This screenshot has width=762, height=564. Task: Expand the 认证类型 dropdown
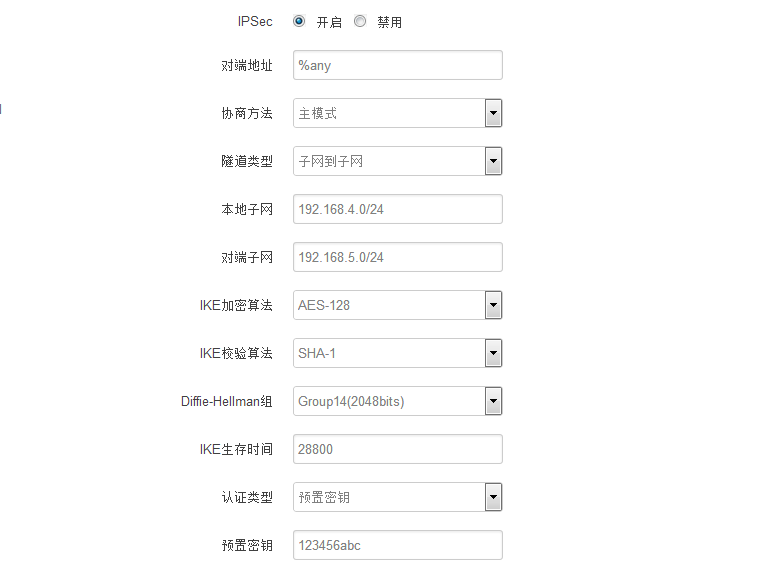(493, 497)
